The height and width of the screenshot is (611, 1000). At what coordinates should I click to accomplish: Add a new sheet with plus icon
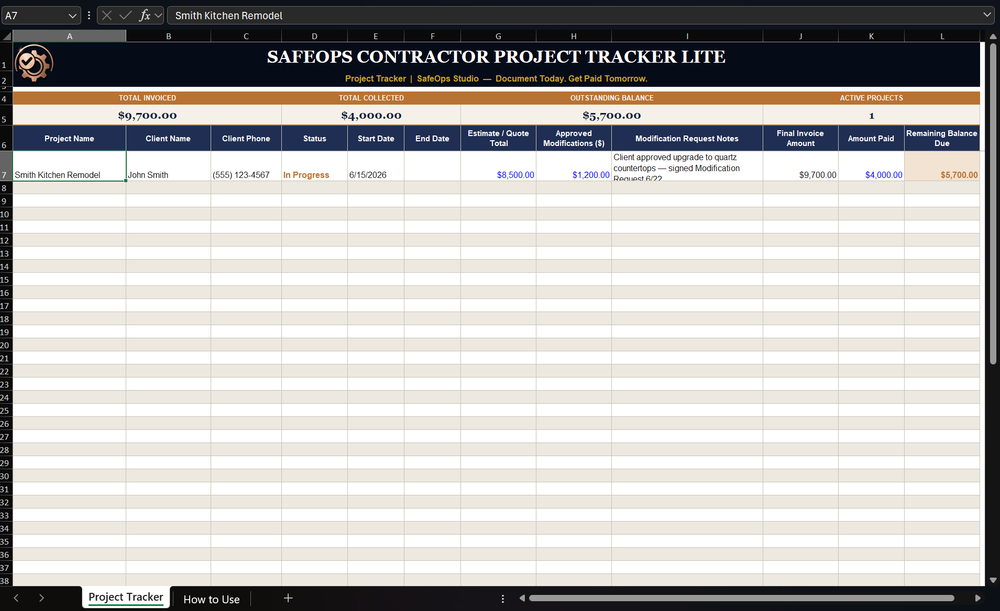tap(288, 598)
